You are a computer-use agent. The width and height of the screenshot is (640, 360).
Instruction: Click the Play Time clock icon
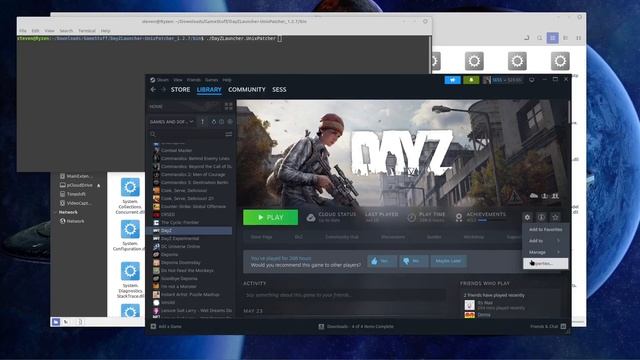[x=411, y=217]
